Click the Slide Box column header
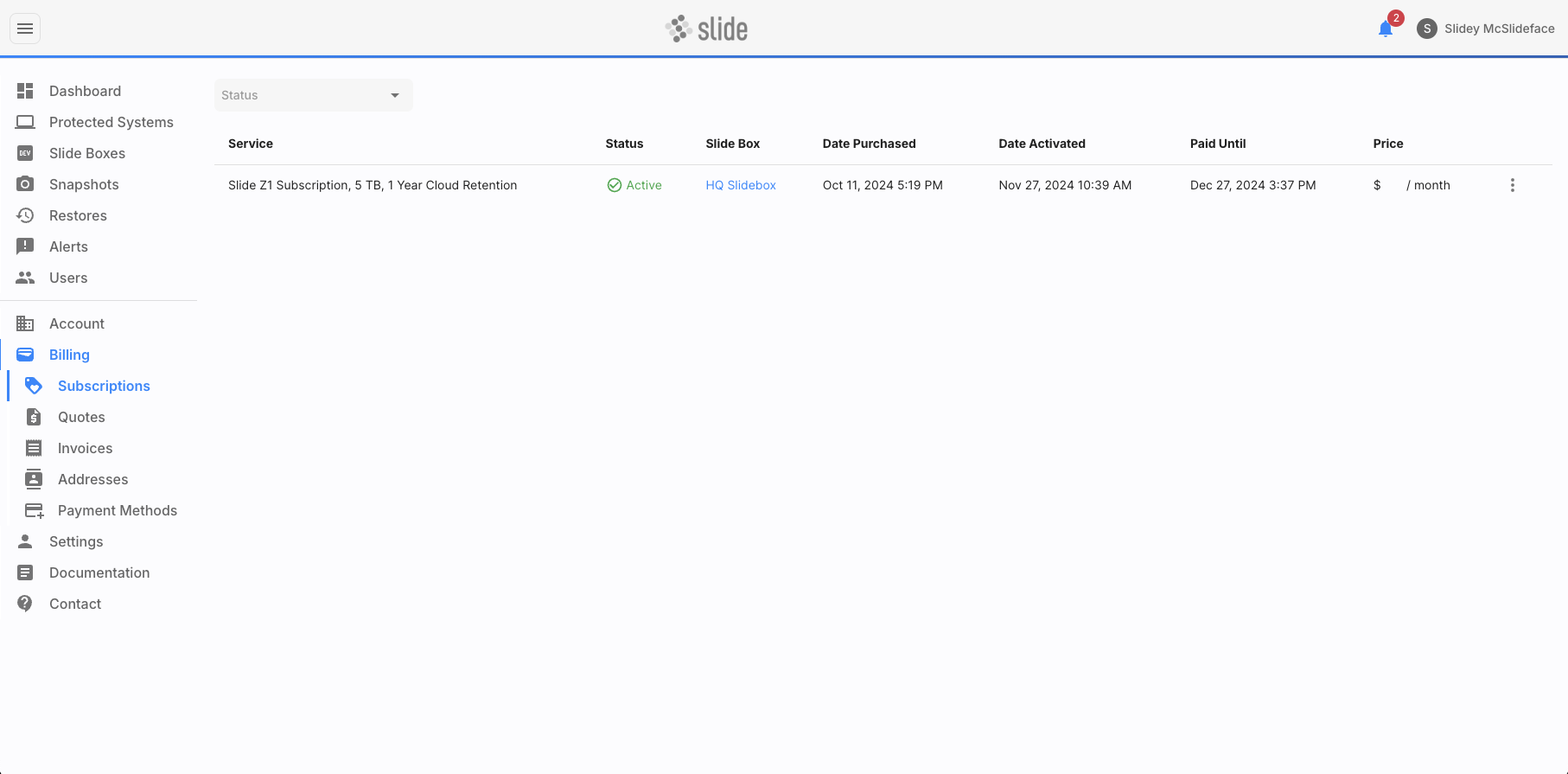This screenshot has height=774, width=1568. (733, 144)
